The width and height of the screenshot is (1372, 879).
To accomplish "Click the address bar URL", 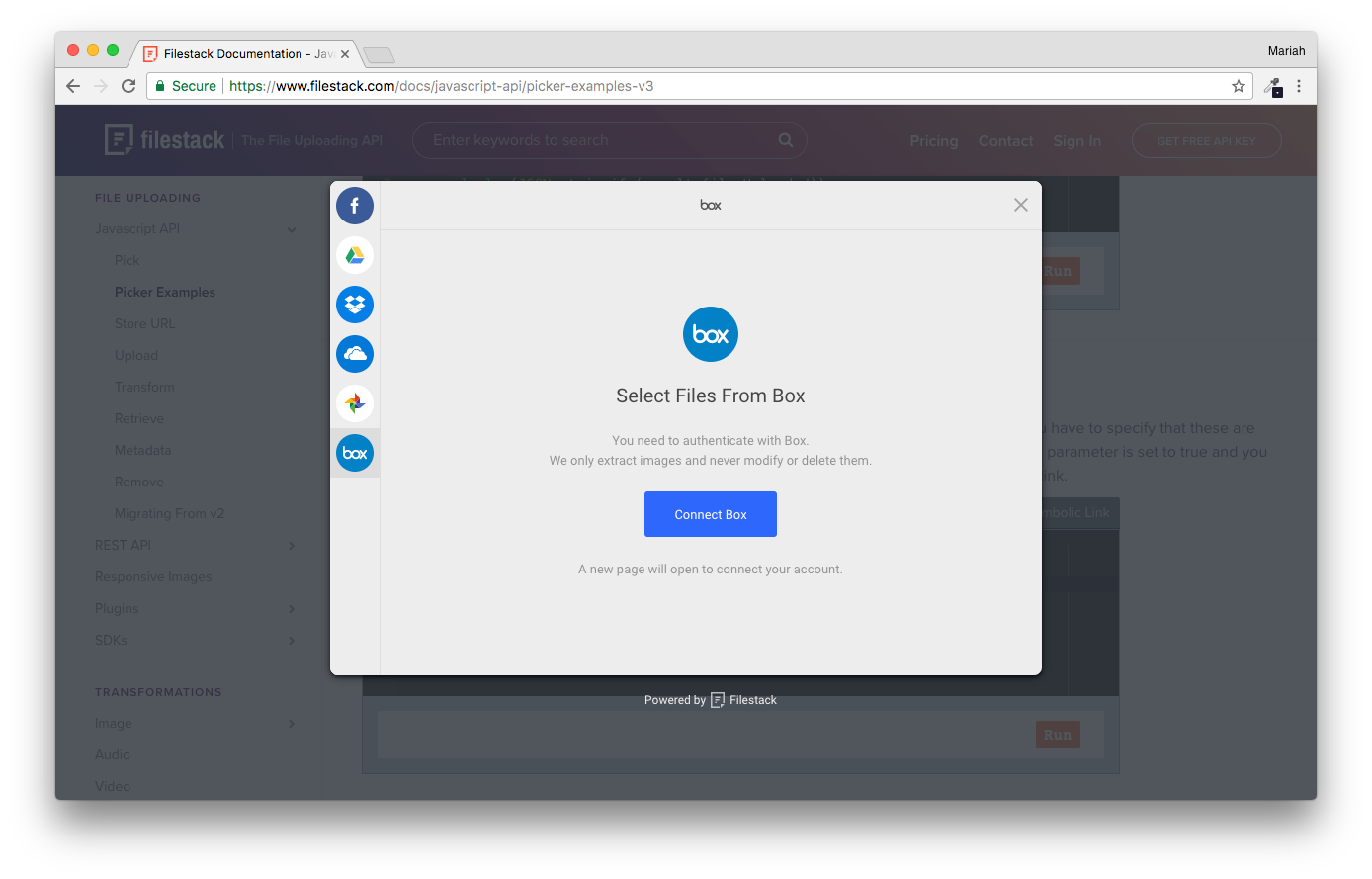I will [x=441, y=86].
